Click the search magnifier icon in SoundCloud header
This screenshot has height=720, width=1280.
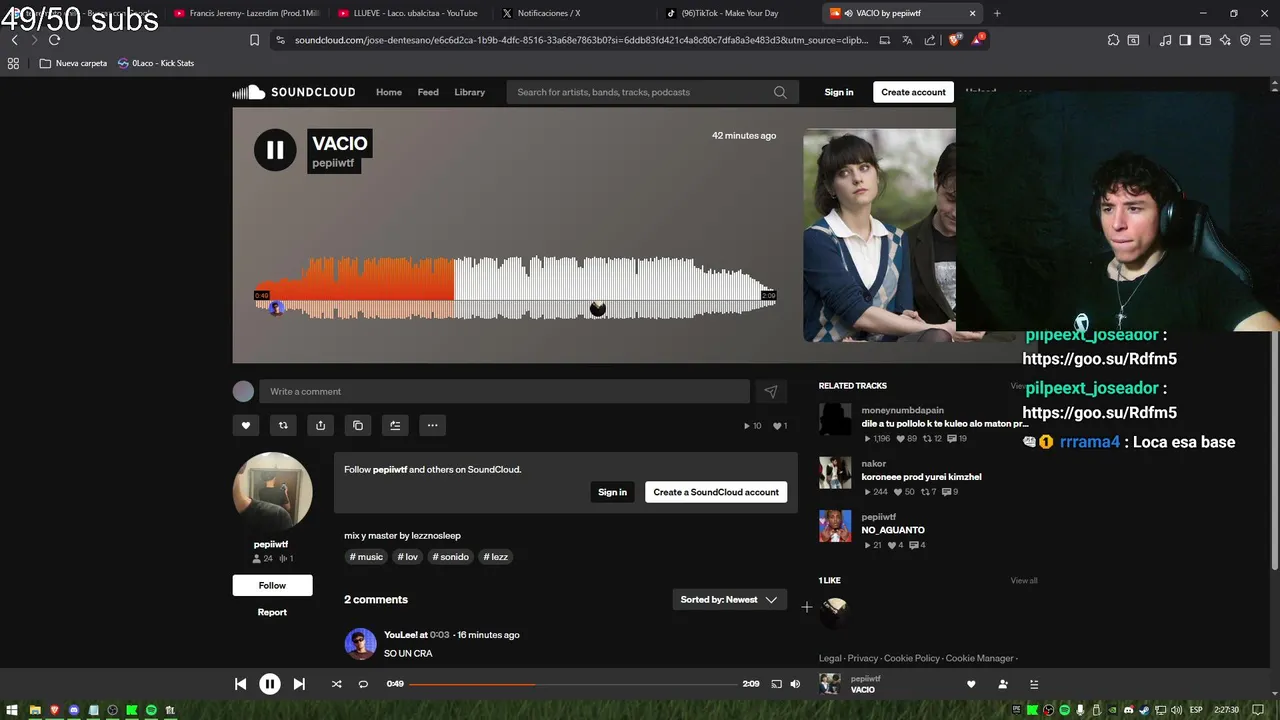[780, 92]
